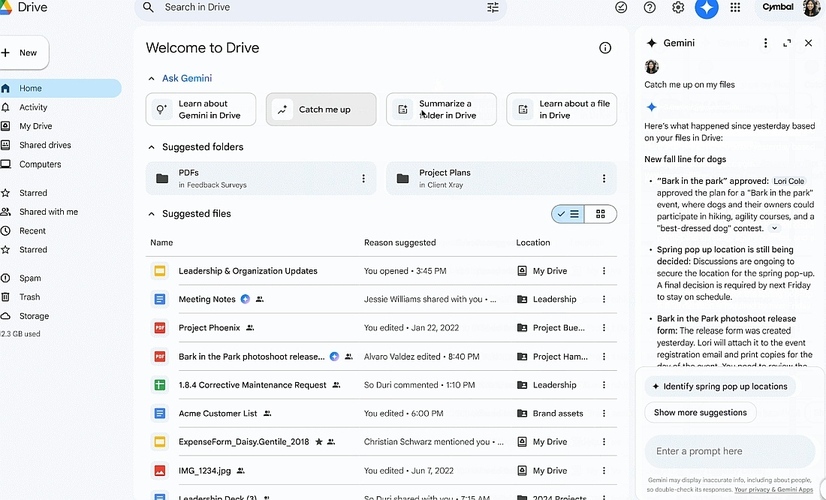Click Summarize a folder in Drive chip
This screenshot has height=500, width=826.
tap(441, 110)
